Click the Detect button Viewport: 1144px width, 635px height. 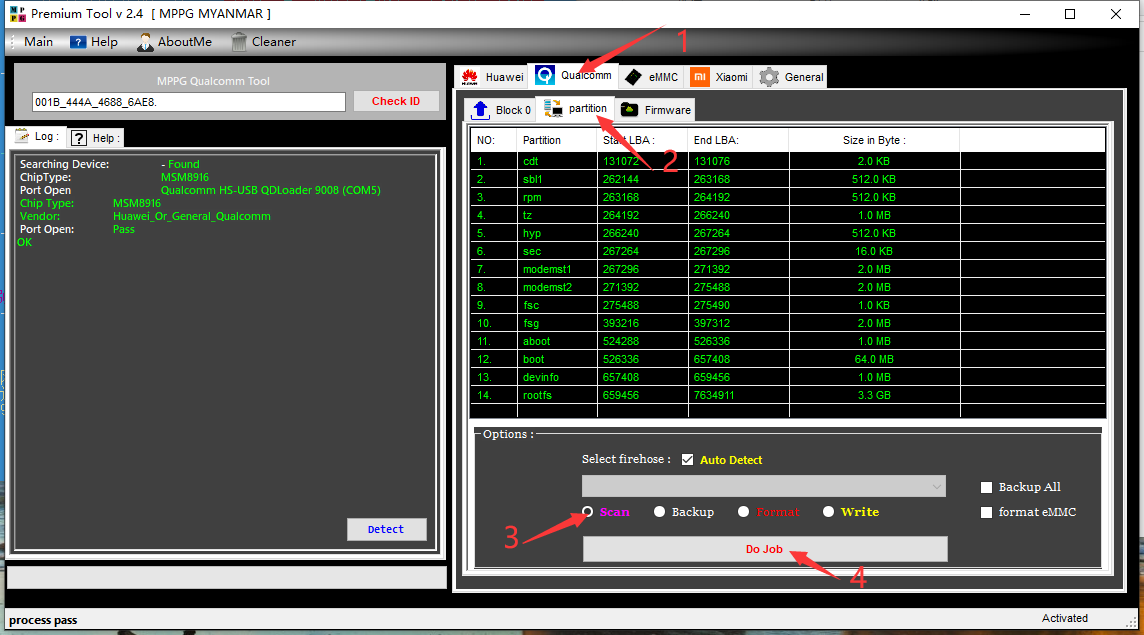pyautogui.click(x=386, y=529)
